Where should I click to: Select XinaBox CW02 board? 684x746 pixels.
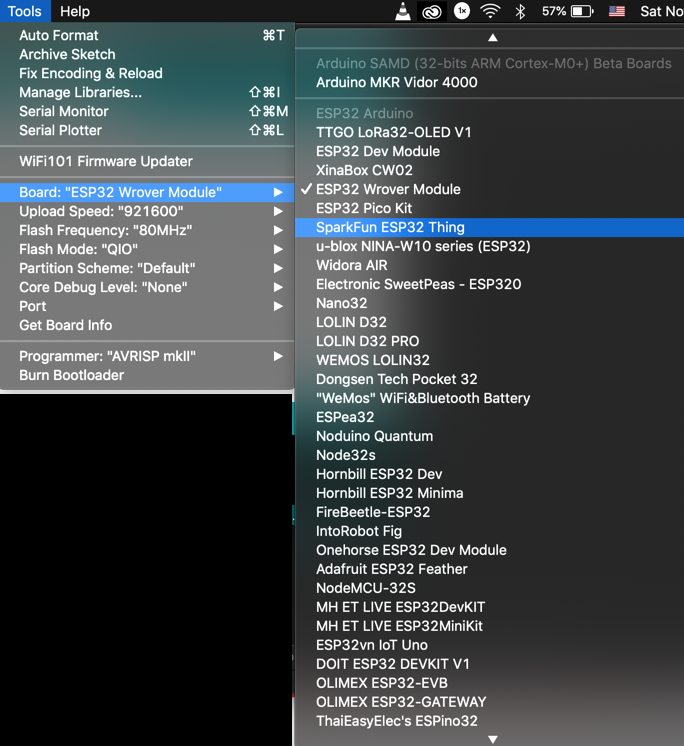click(x=489, y=170)
